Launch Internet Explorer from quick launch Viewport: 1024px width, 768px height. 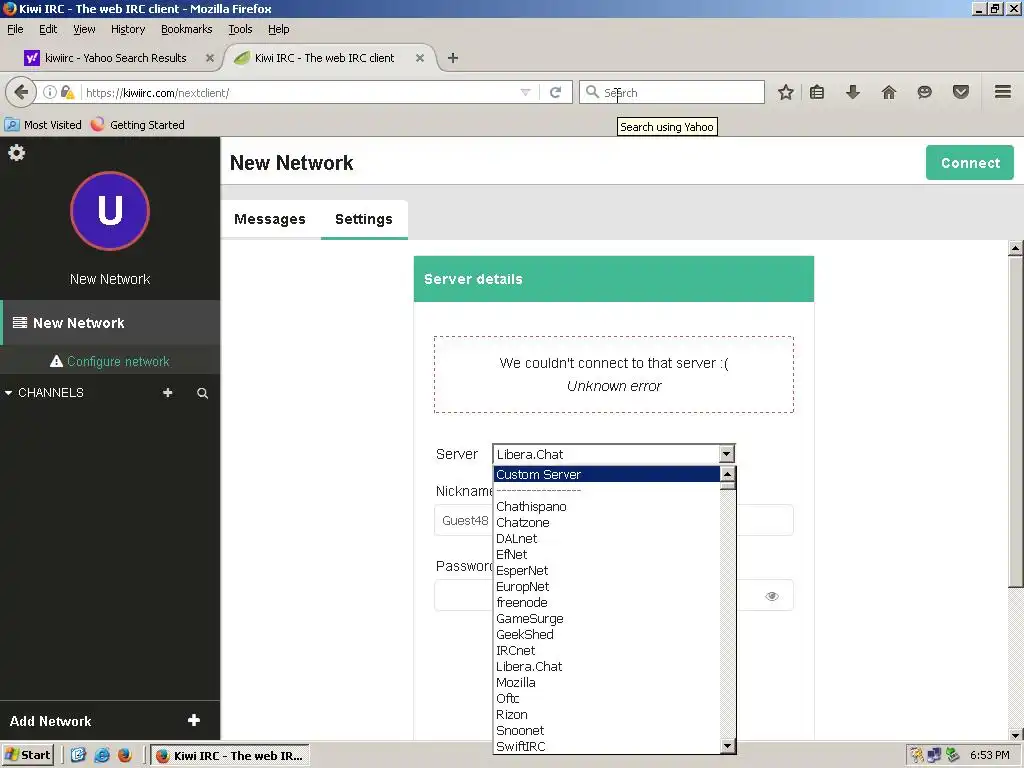click(102, 756)
